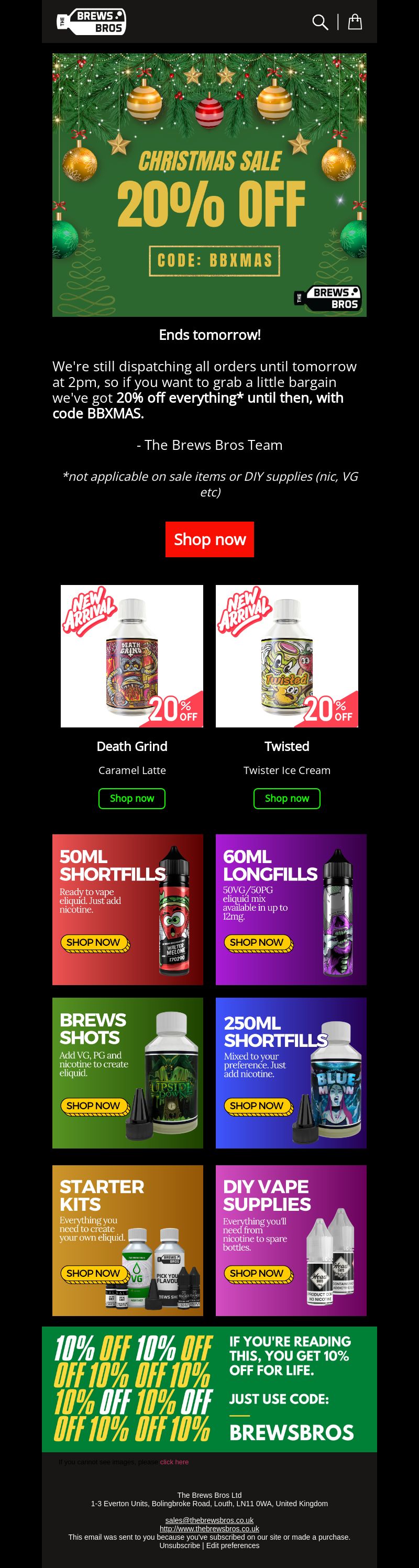The width and height of the screenshot is (419, 1568).
Task: Click Shop Now on Starter Kits tile
Action: coord(94,1273)
